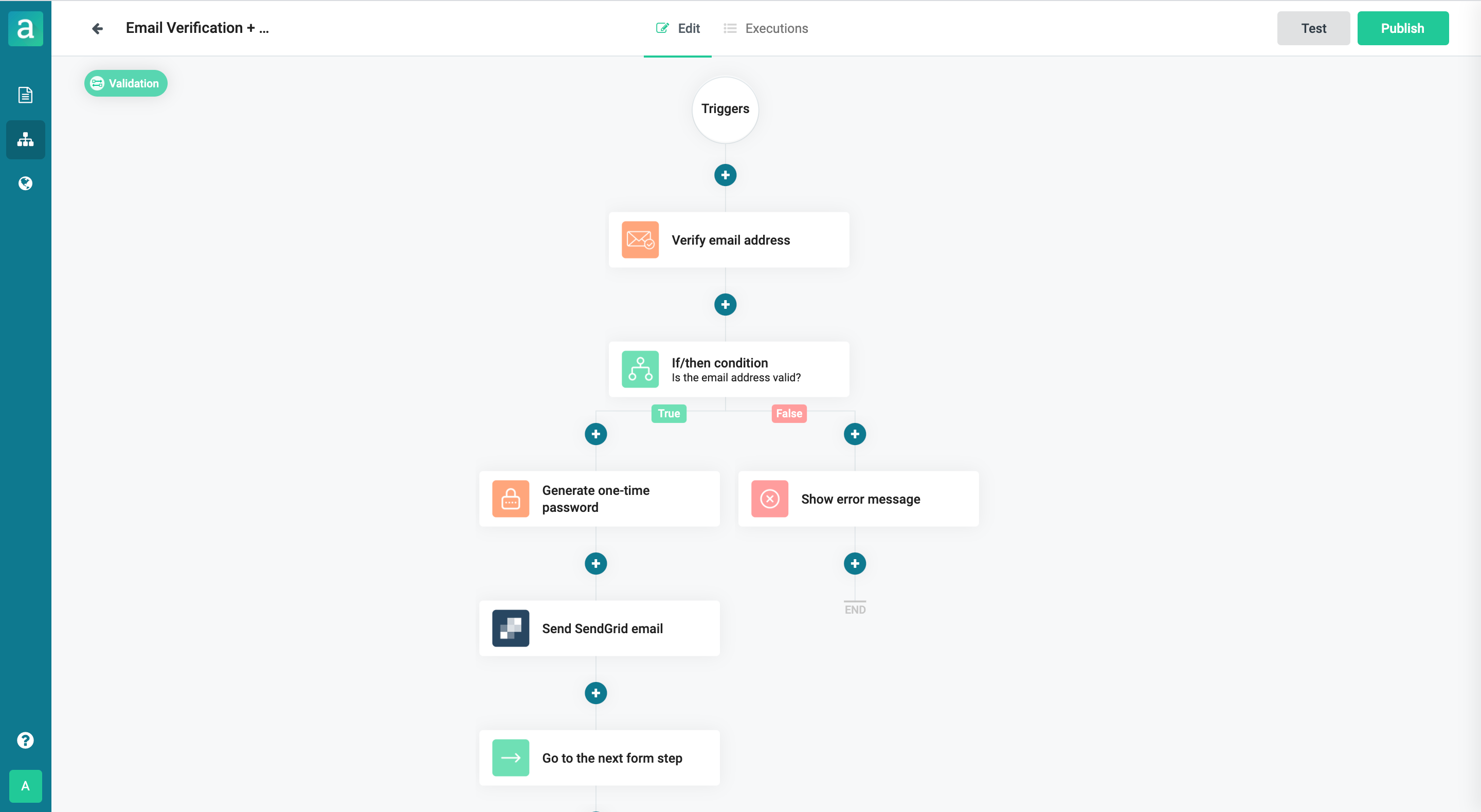Click the back navigation arrow

[96, 28]
